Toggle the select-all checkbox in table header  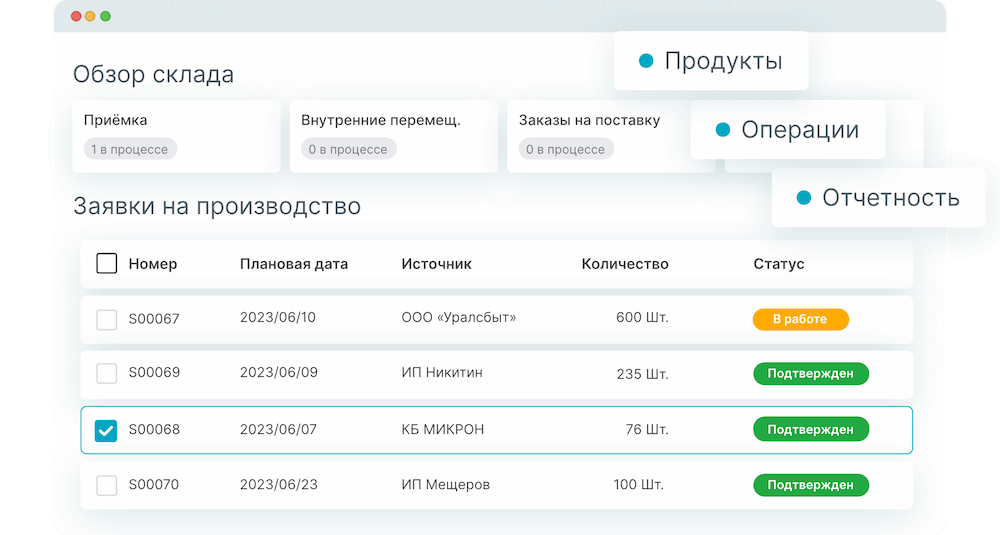click(106, 264)
